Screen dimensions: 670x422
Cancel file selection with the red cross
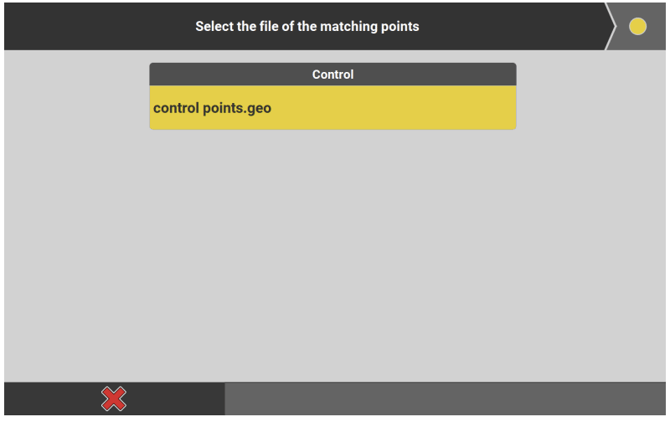pos(114,399)
